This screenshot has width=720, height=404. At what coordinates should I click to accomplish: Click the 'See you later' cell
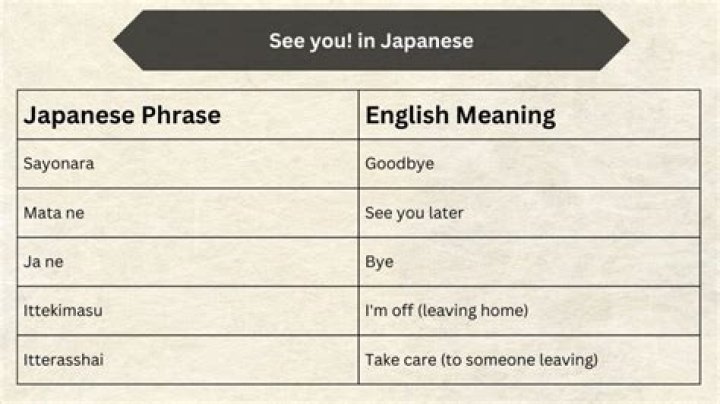(x=529, y=213)
